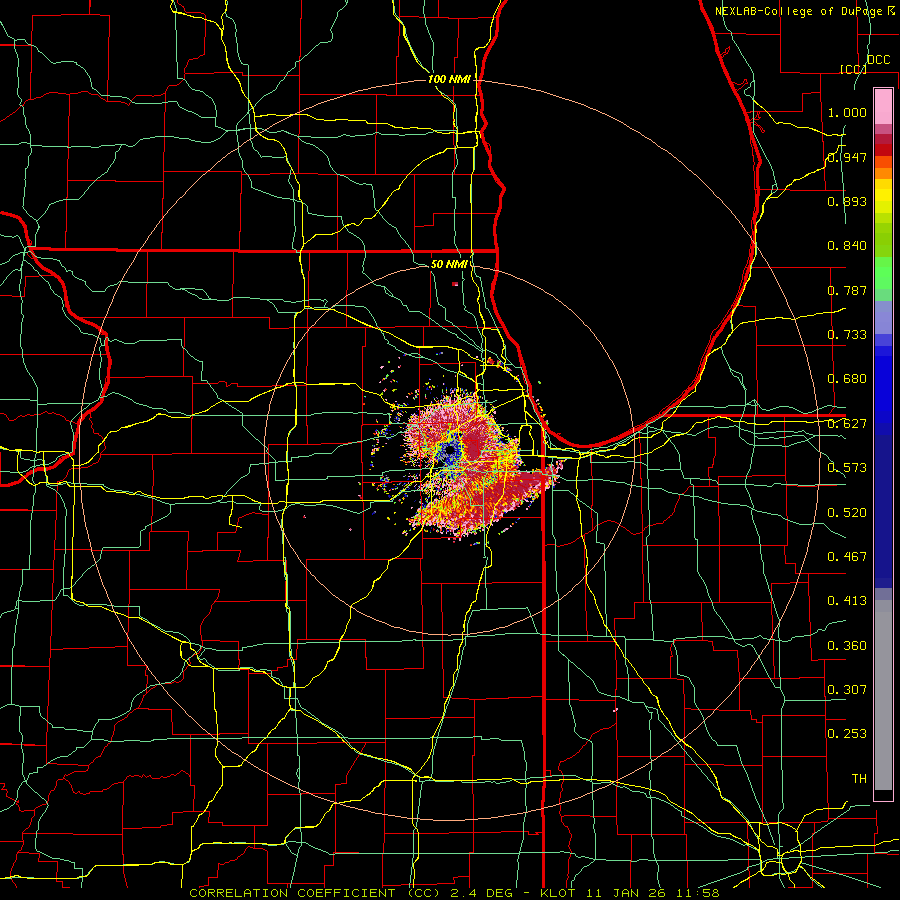Click the isolated red echo below 50 NMI label
900x900 pixels.
click(x=455, y=284)
